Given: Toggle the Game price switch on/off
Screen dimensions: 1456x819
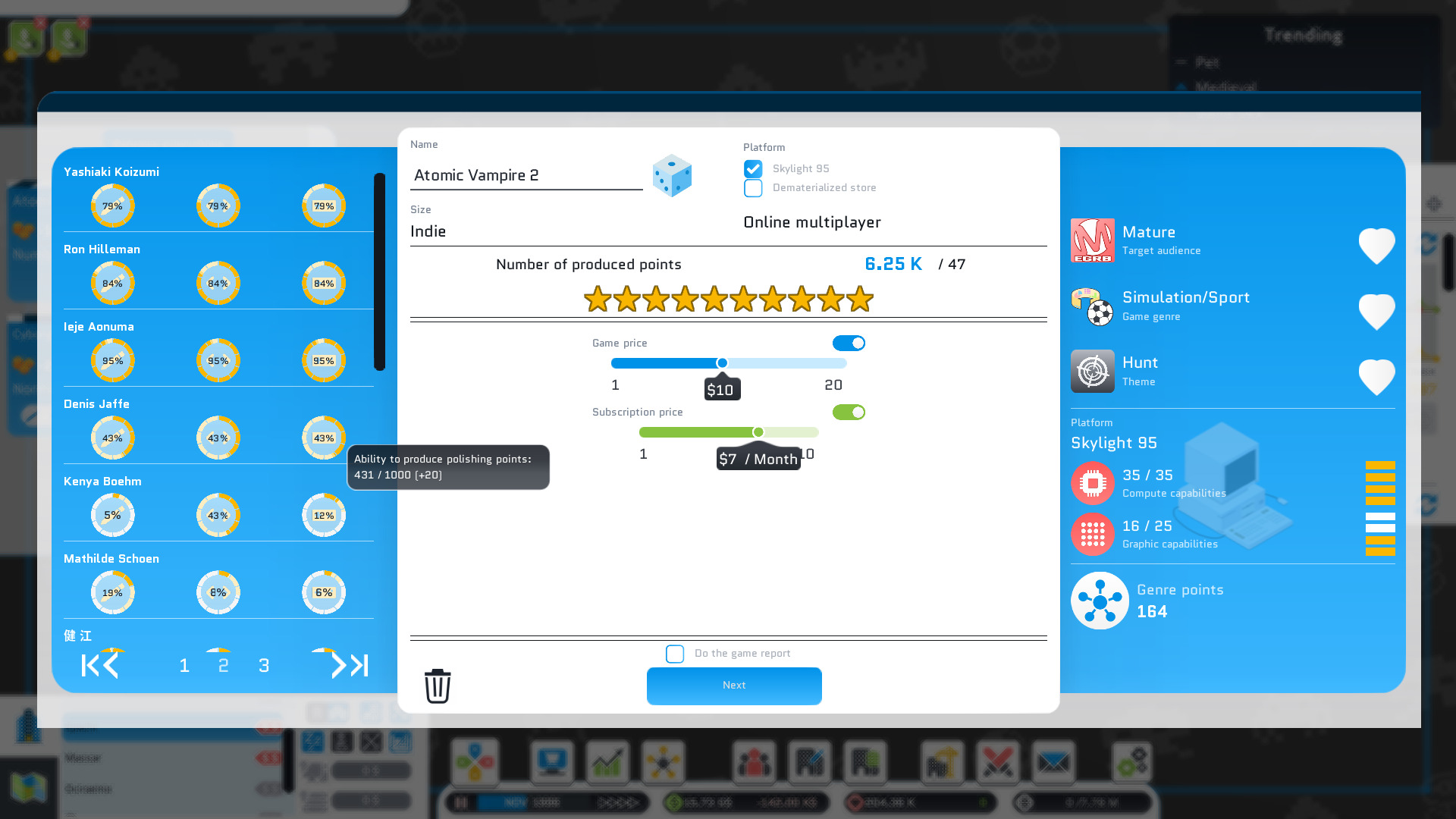Looking at the screenshot, I should pos(848,343).
